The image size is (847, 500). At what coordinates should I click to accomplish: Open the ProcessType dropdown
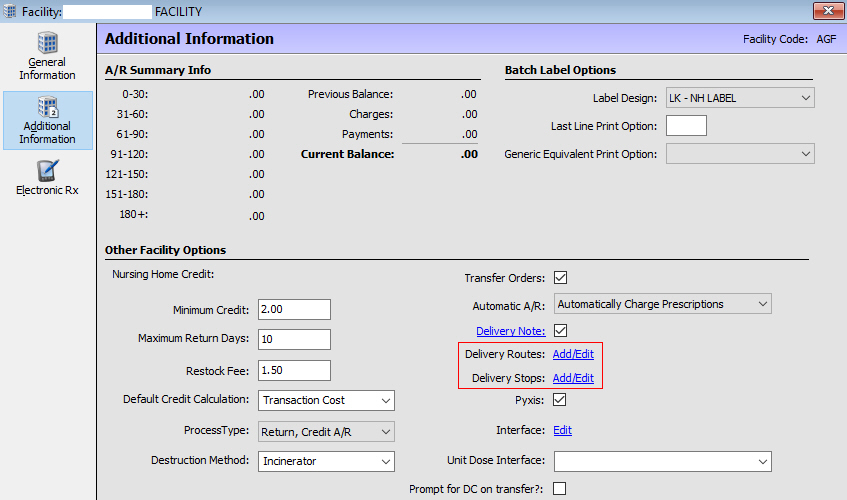(326, 432)
